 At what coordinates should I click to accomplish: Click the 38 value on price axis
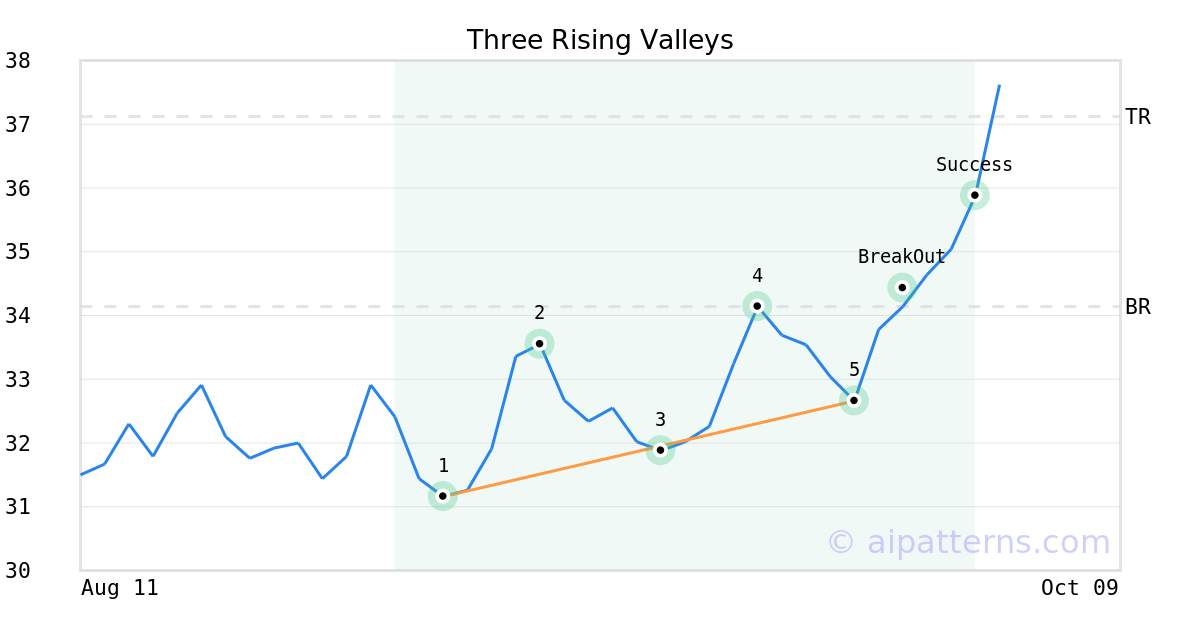(18, 61)
